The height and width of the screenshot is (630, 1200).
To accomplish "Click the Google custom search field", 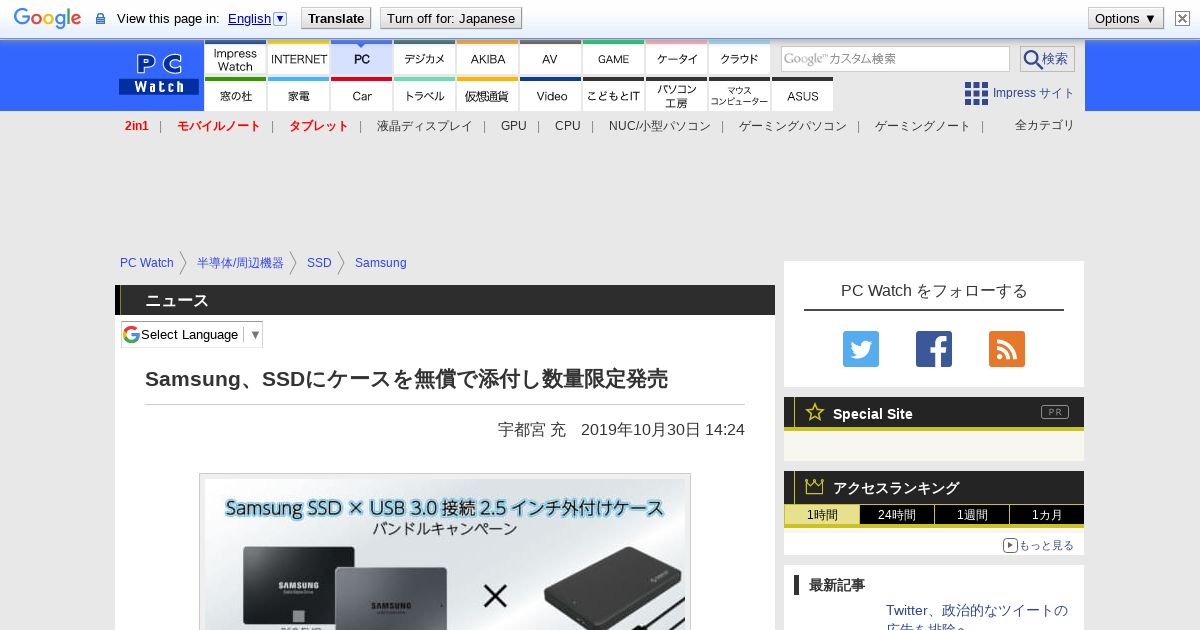I will click(895, 59).
